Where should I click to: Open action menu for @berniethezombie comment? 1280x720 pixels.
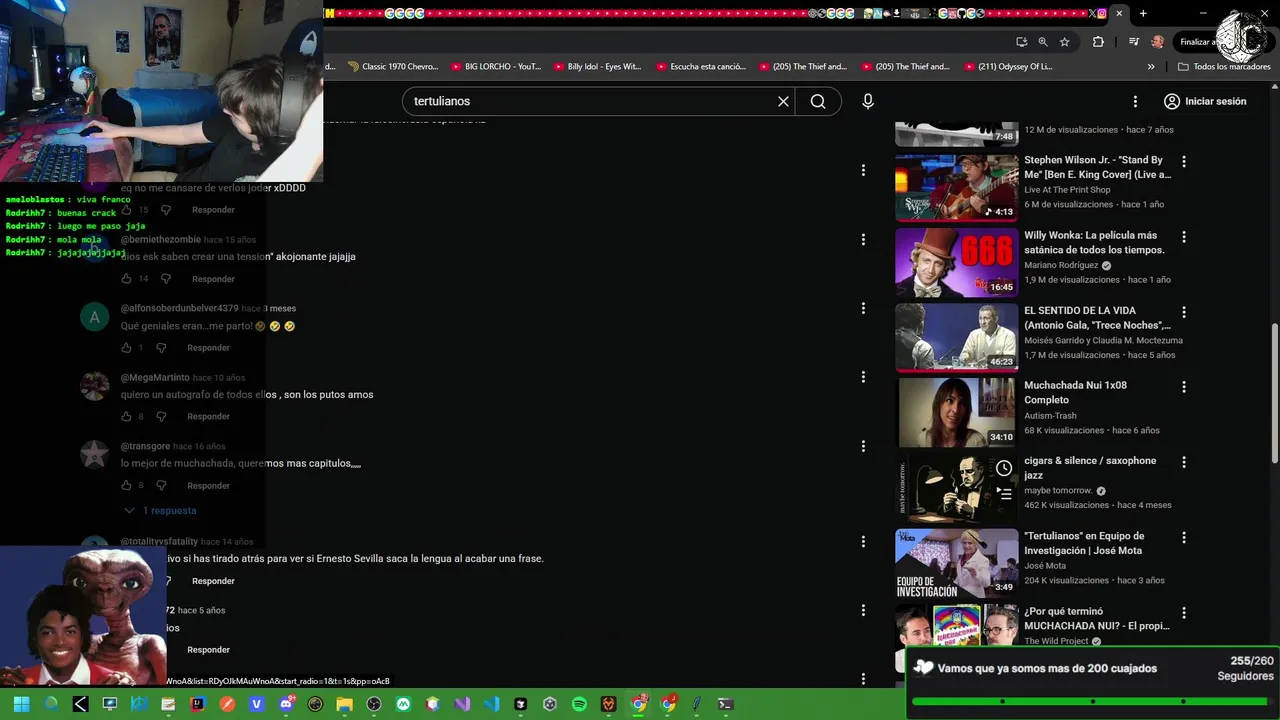click(x=863, y=240)
